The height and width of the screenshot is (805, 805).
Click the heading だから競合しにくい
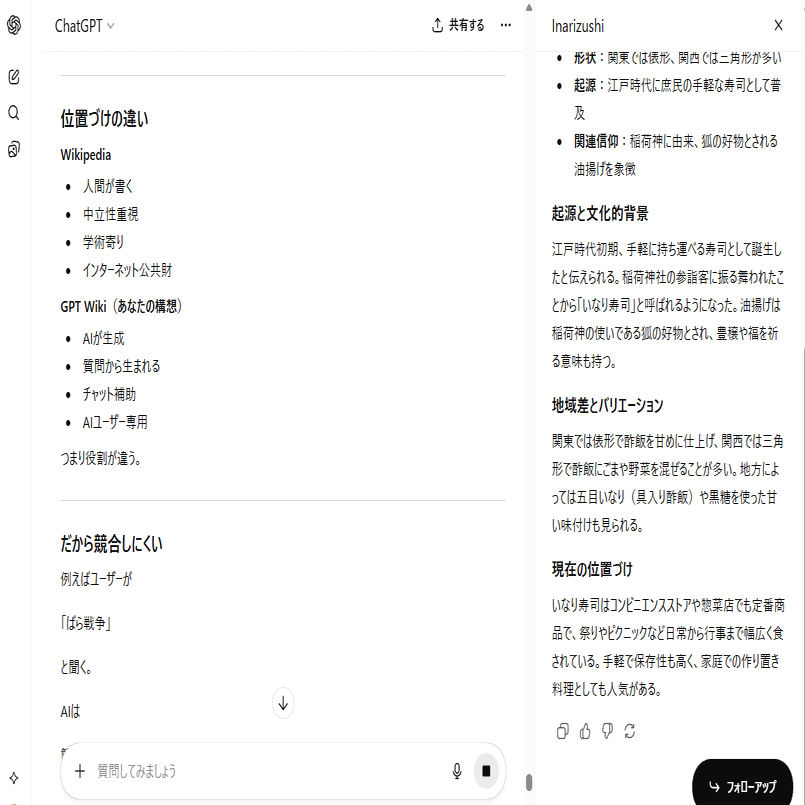coord(111,544)
